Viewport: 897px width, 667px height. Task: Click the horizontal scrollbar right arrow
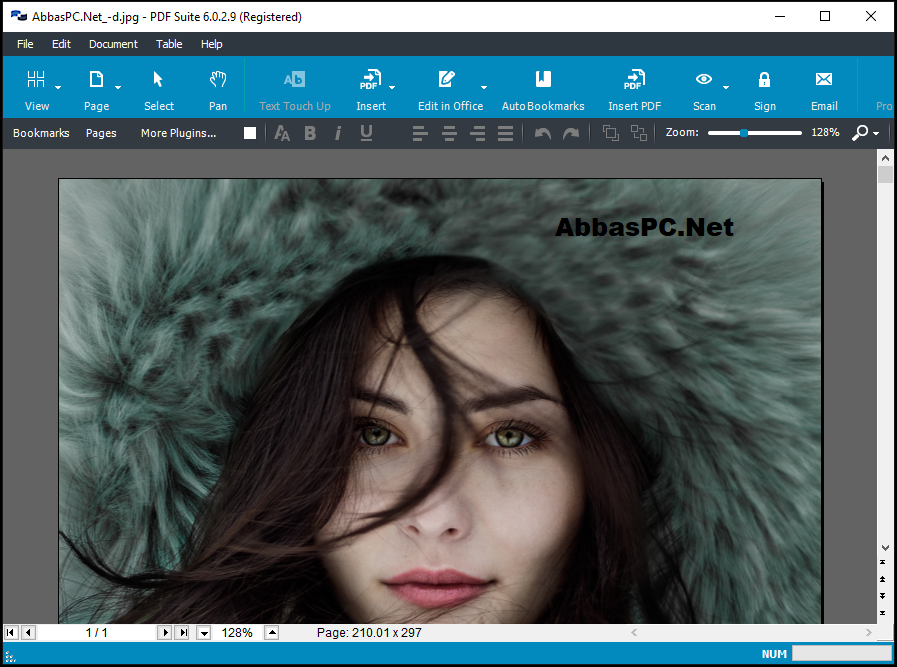click(x=868, y=633)
